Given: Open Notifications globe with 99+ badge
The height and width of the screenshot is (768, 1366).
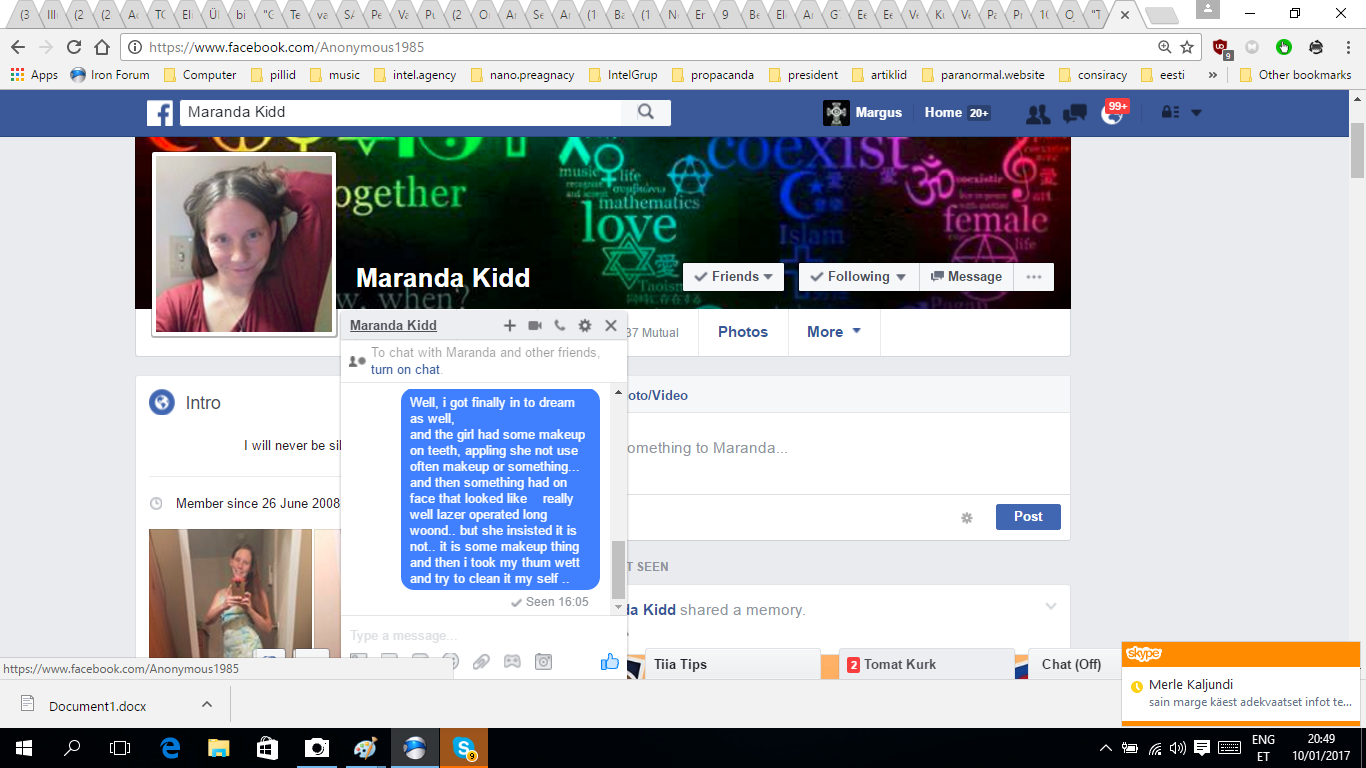Looking at the screenshot, I should point(1113,112).
